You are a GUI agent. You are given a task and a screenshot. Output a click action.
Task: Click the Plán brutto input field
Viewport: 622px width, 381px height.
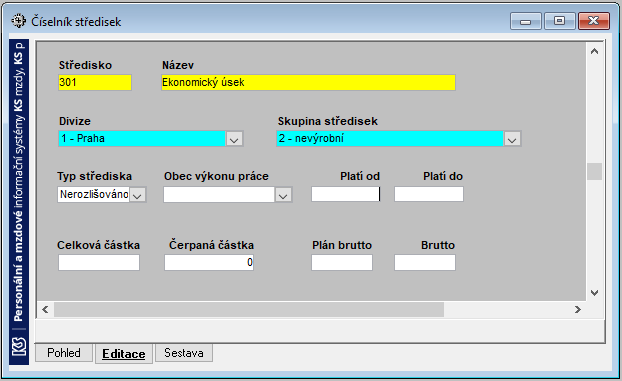[342, 262]
